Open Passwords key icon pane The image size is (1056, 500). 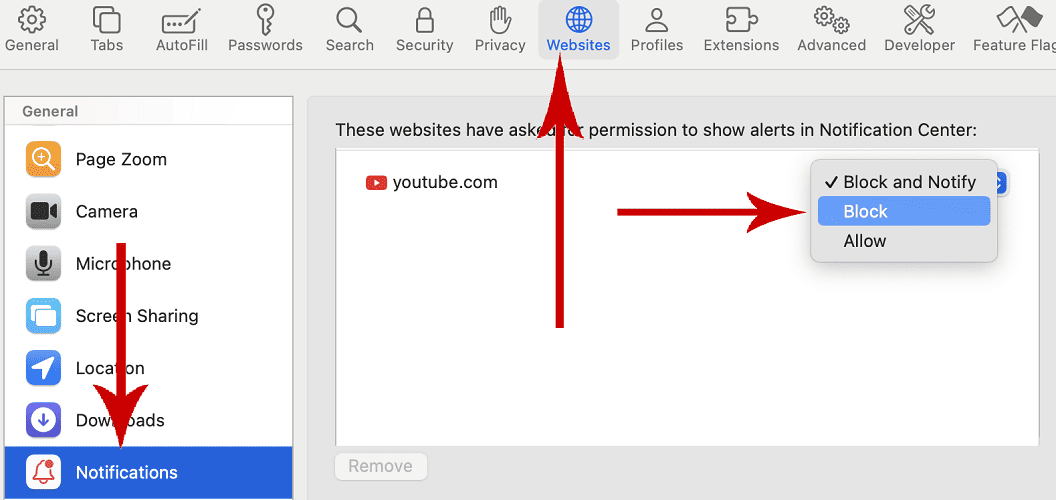pyautogui.click(x=265, y=29)
